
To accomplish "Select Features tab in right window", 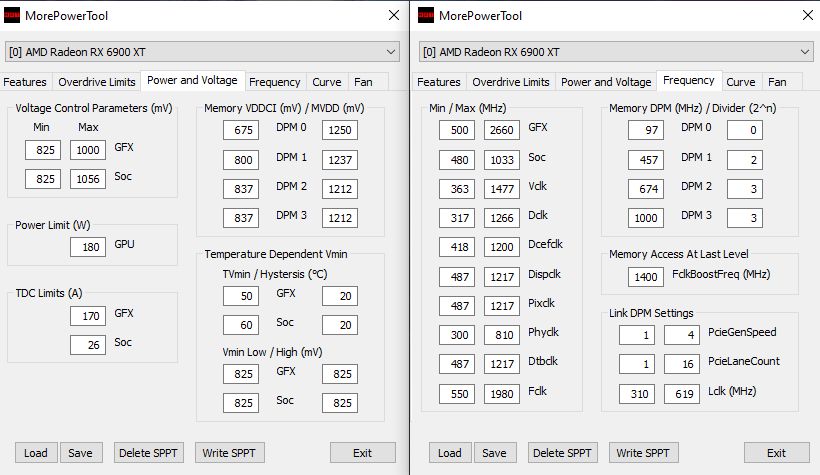I will 439,82.
